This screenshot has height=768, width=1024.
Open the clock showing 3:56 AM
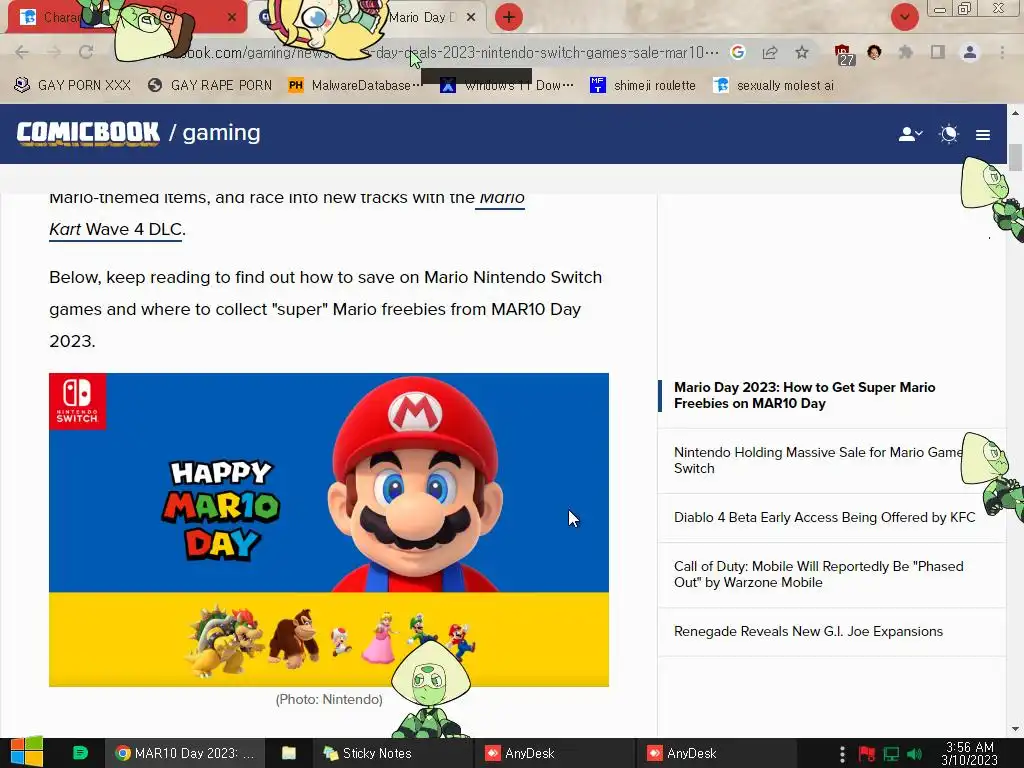970,754
